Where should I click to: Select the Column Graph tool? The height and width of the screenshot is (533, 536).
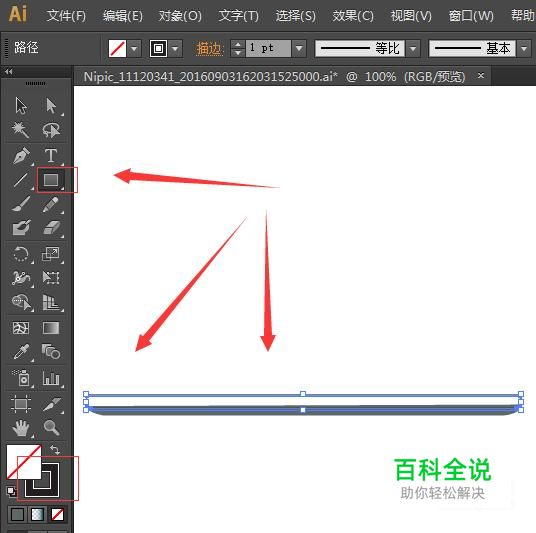(x=51, y=378)
